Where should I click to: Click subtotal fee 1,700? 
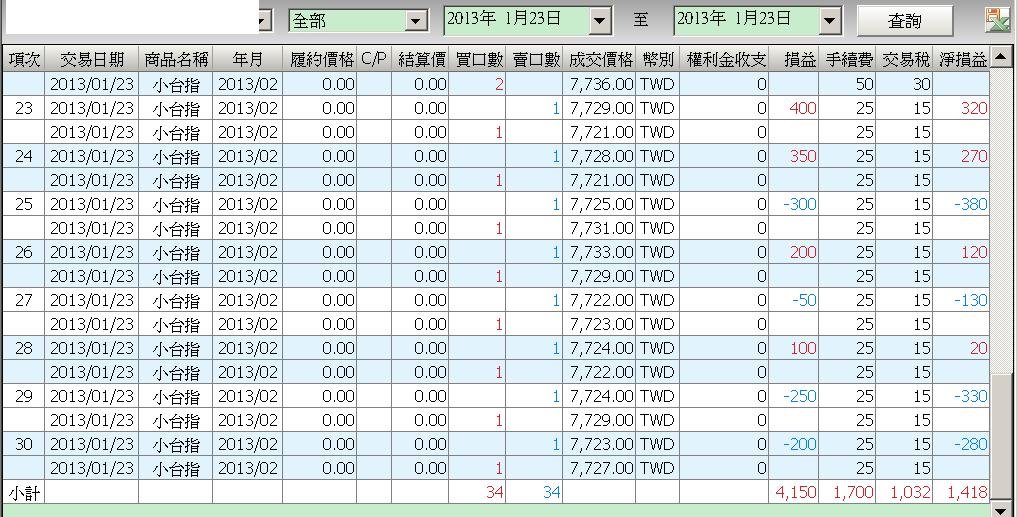853,492
